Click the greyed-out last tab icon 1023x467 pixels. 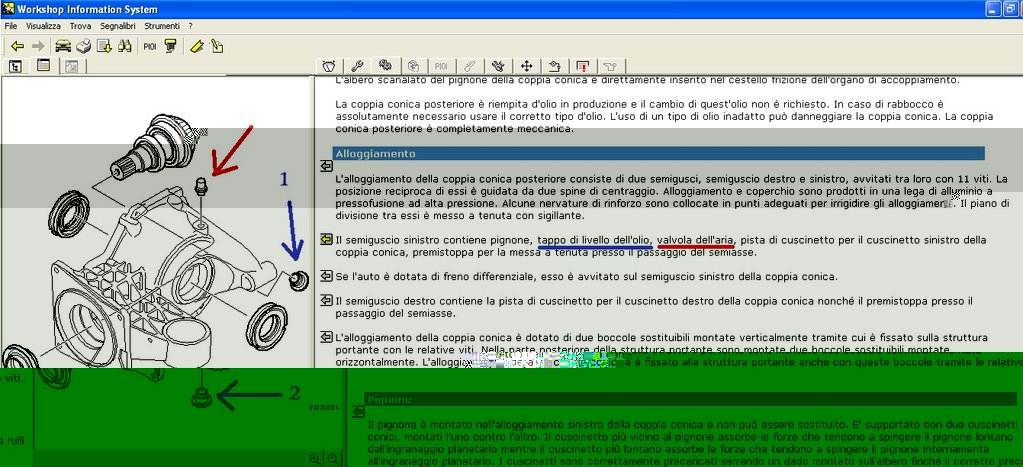pyautogui.click(x=611, y=66)
